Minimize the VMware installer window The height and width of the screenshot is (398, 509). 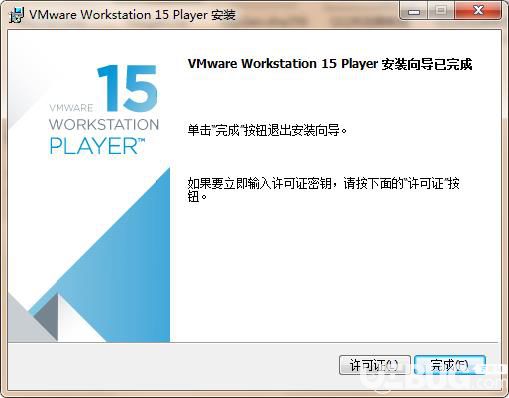414,12
